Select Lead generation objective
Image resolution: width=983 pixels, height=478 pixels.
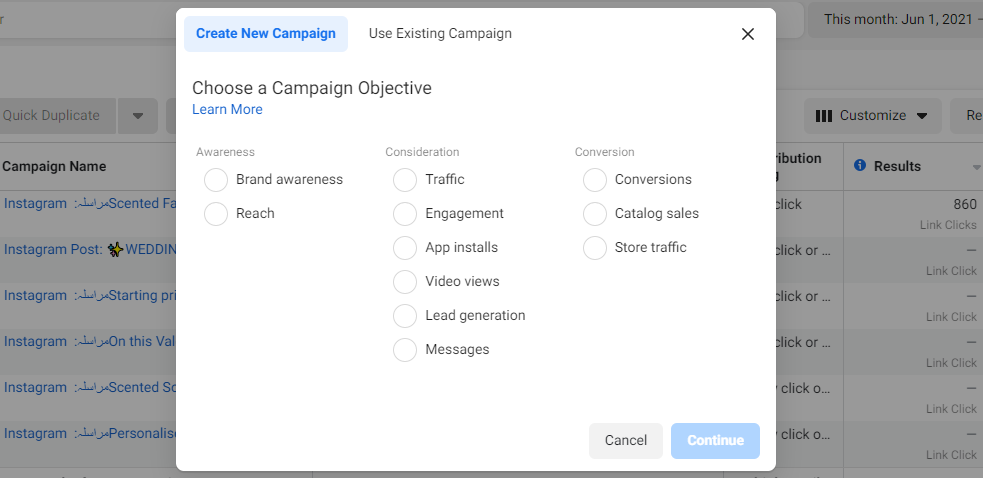click(x=405, y=316)
